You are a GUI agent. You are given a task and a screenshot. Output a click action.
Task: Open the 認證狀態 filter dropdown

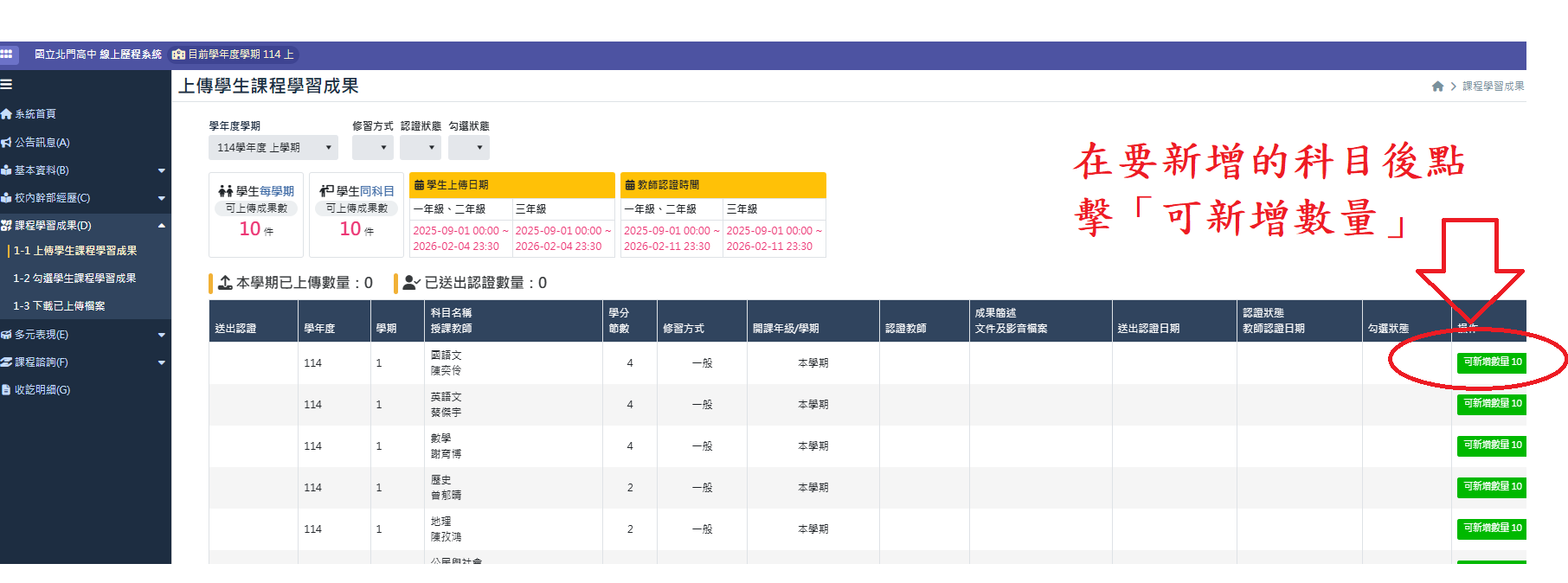pos(421,148)
